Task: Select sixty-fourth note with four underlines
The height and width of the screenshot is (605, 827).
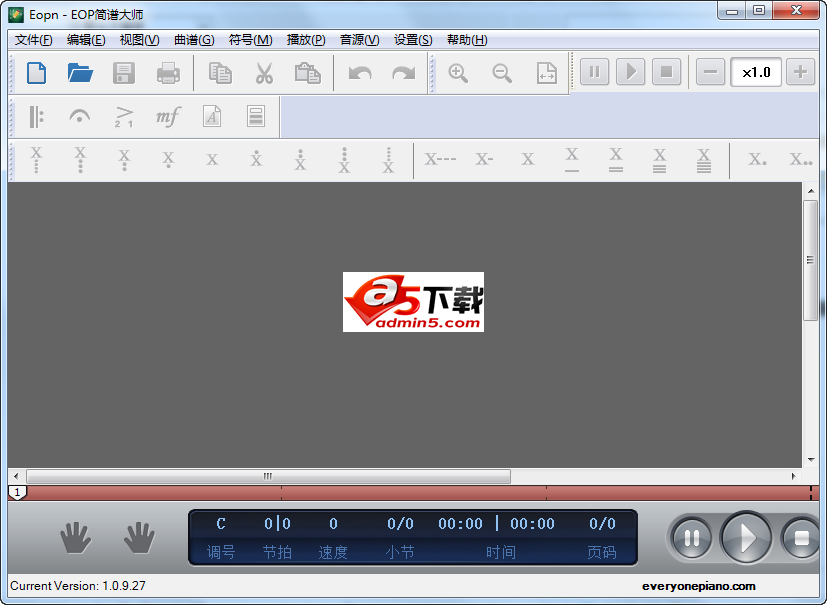Action: (x=704, y=160)
